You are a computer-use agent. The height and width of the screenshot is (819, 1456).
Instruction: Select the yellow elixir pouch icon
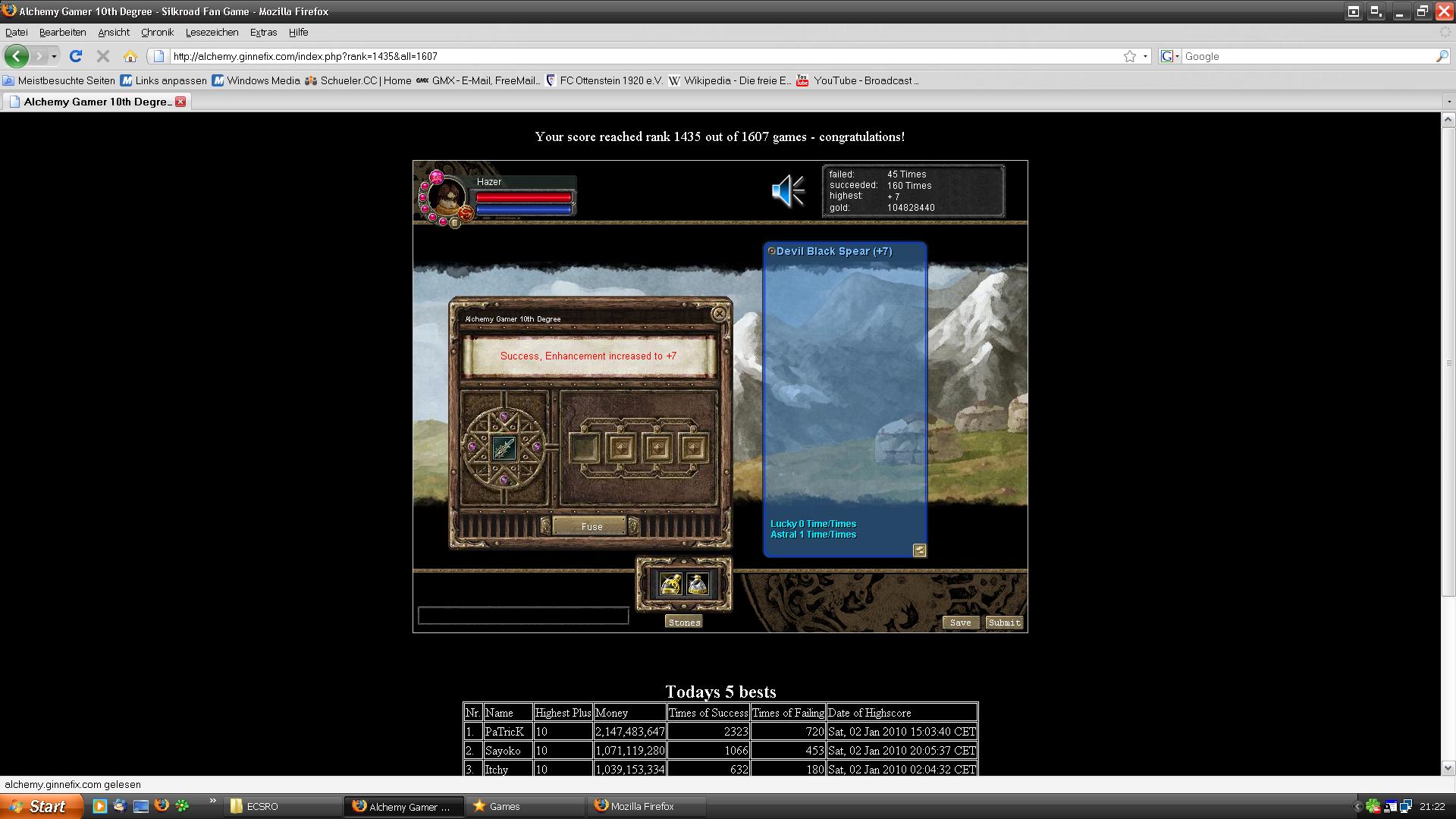point(670,584)
